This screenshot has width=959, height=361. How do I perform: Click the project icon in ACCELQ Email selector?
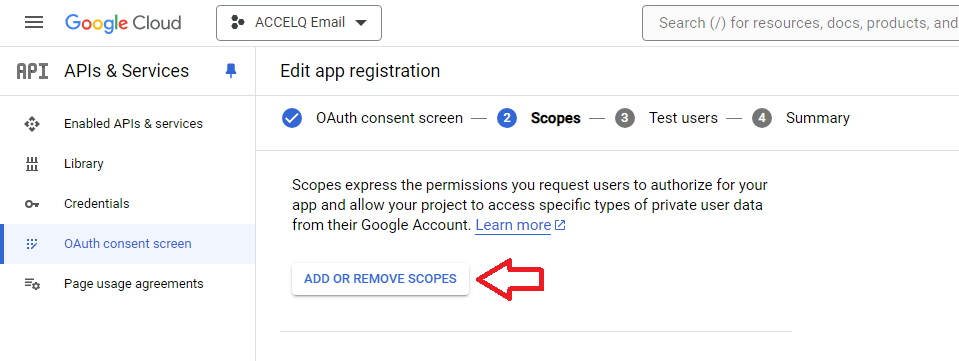(237, 23)
